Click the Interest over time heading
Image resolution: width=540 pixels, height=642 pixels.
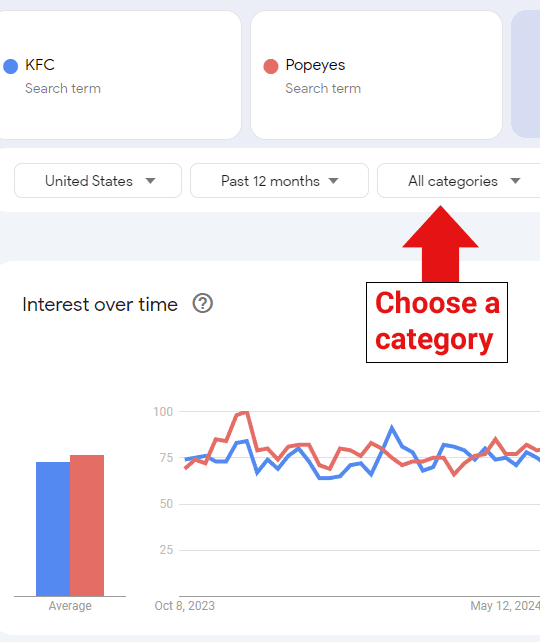tap(100, 304)
